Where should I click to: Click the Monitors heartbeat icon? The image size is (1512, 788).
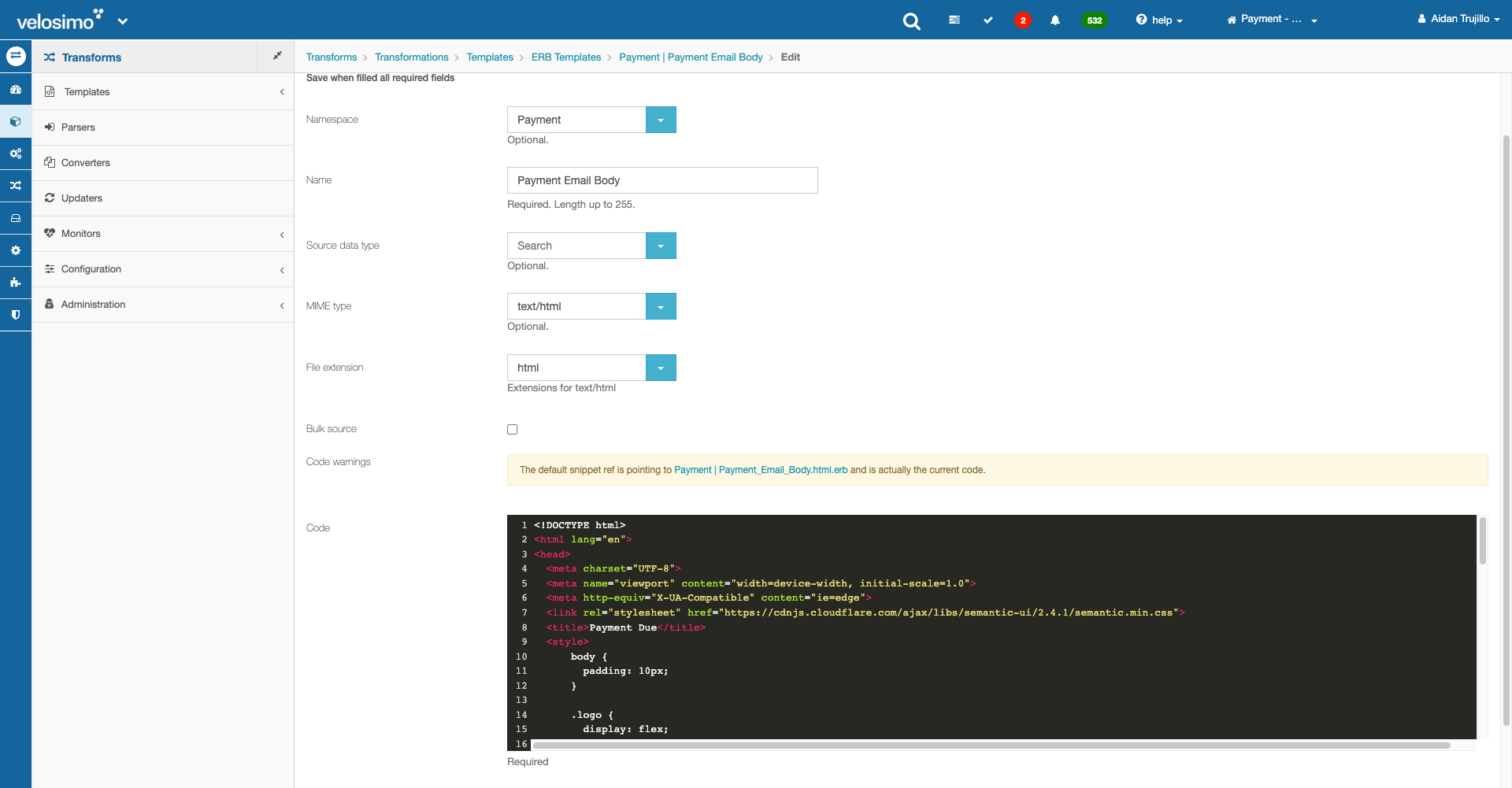coord(50,233)
